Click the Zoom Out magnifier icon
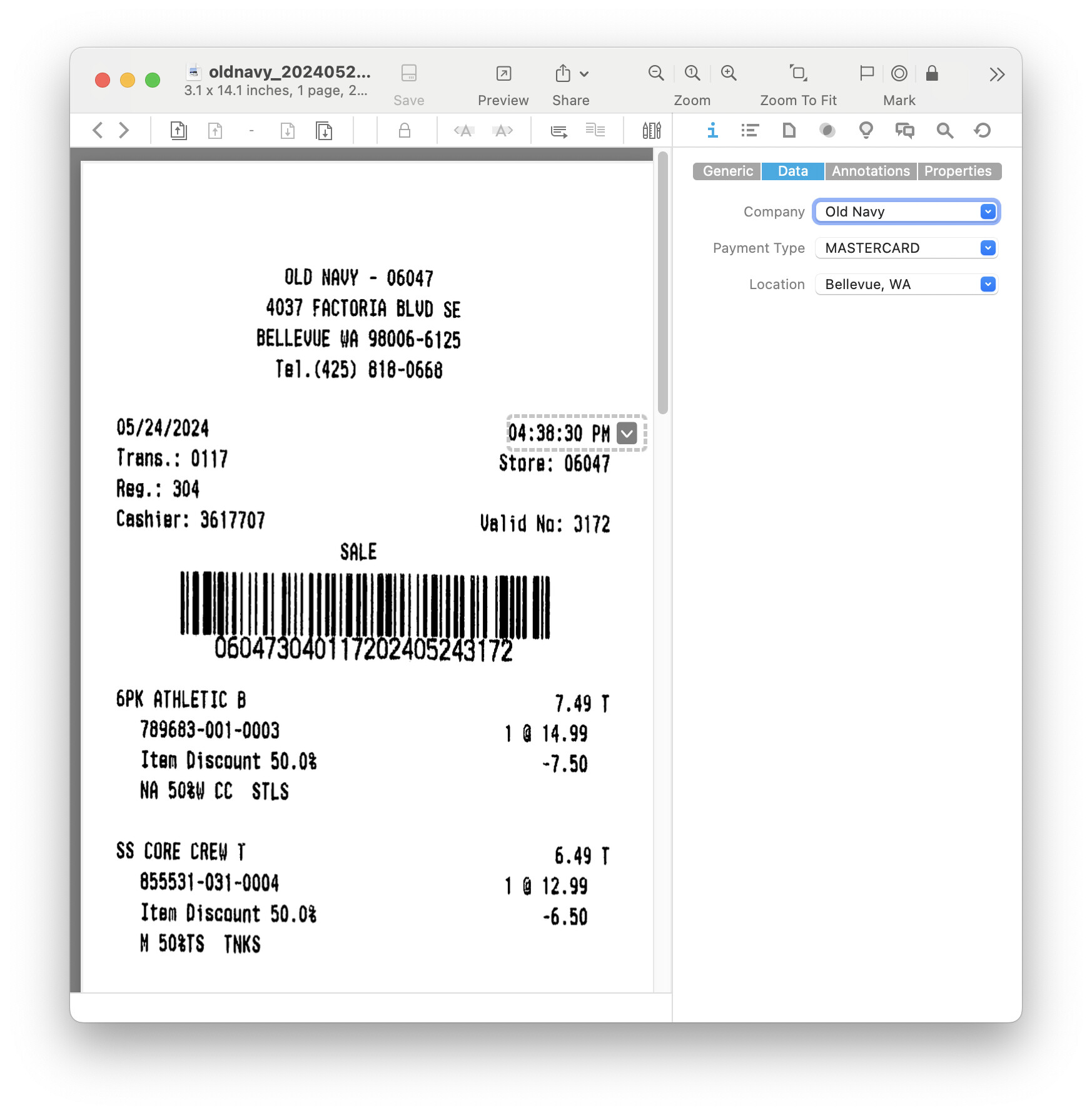 point(655,73)
